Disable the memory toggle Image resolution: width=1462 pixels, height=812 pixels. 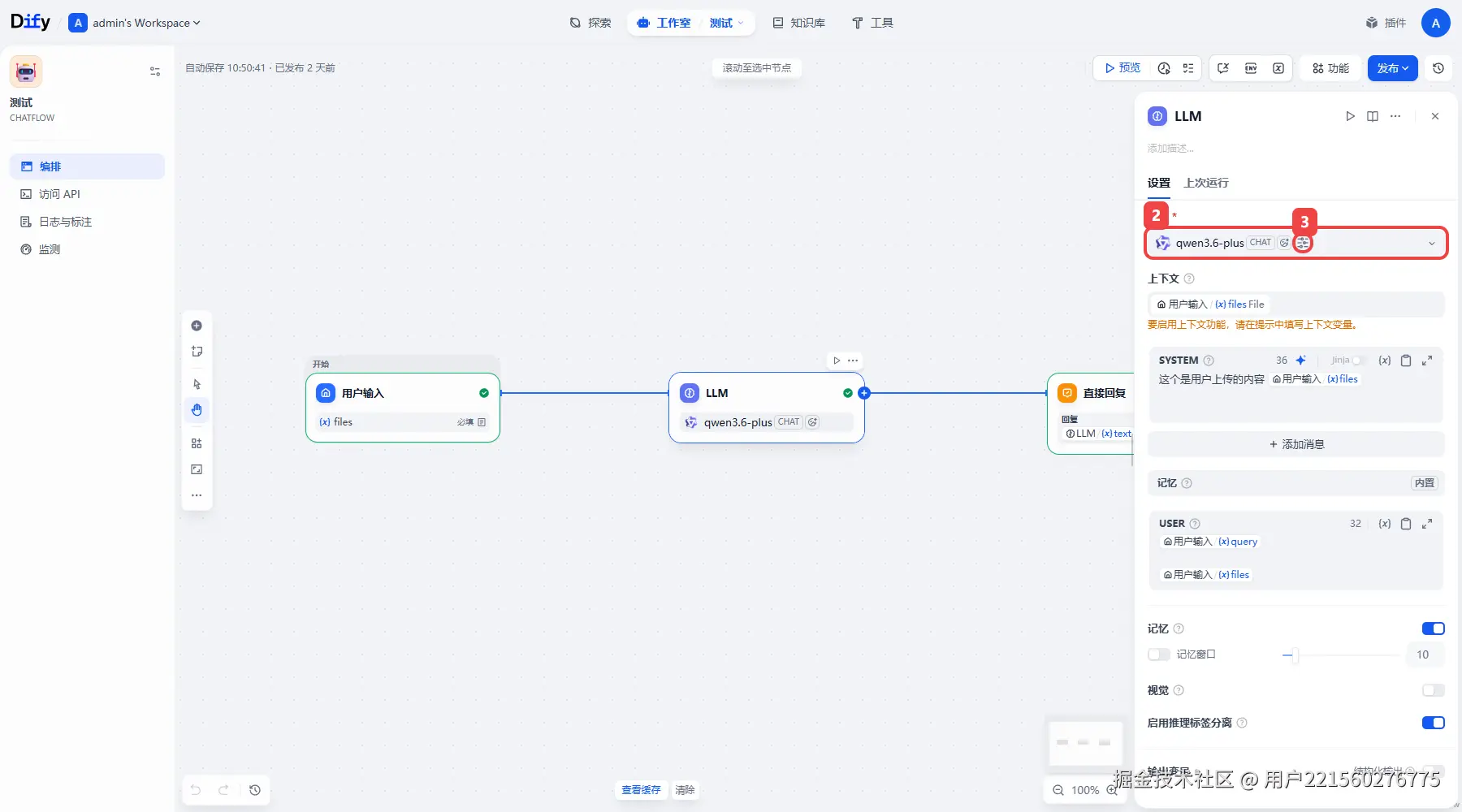tap(1434, 628)
